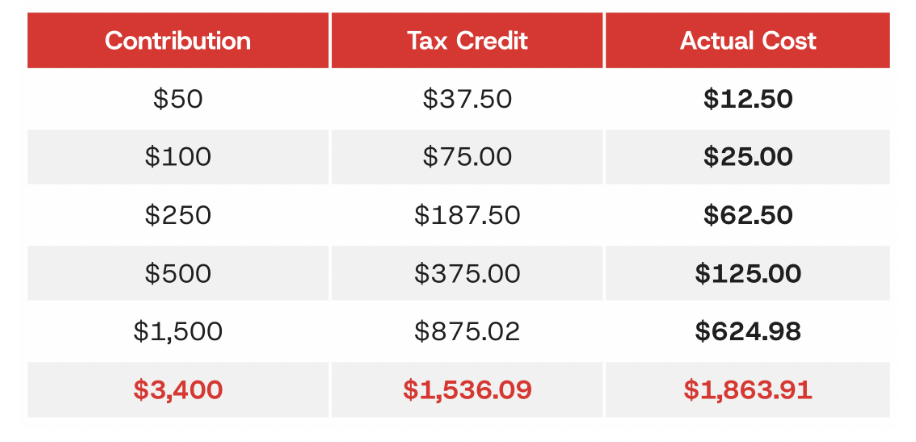Click the Tax Credit column header
The image size is (916, 442).
tap(467, 40)
